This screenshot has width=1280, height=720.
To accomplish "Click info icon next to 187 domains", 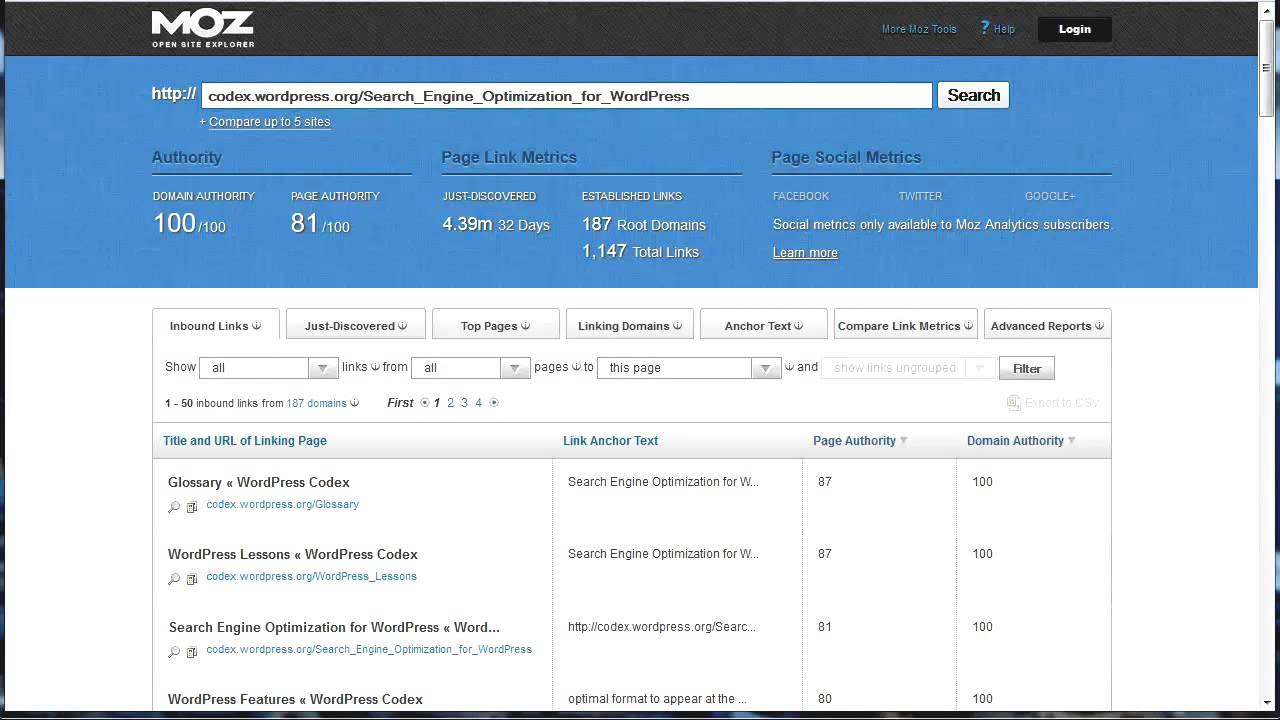I will point(354,403).
